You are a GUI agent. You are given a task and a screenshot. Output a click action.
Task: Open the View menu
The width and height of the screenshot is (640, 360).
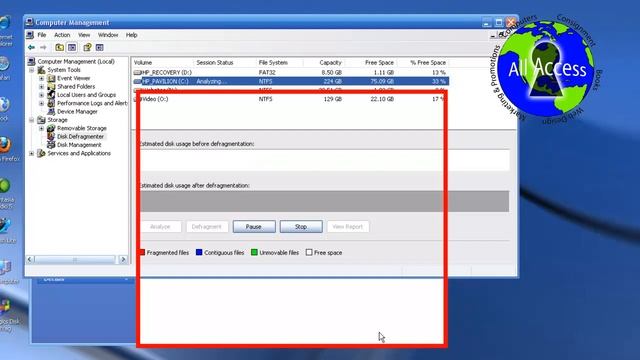[x=84, y=35]
